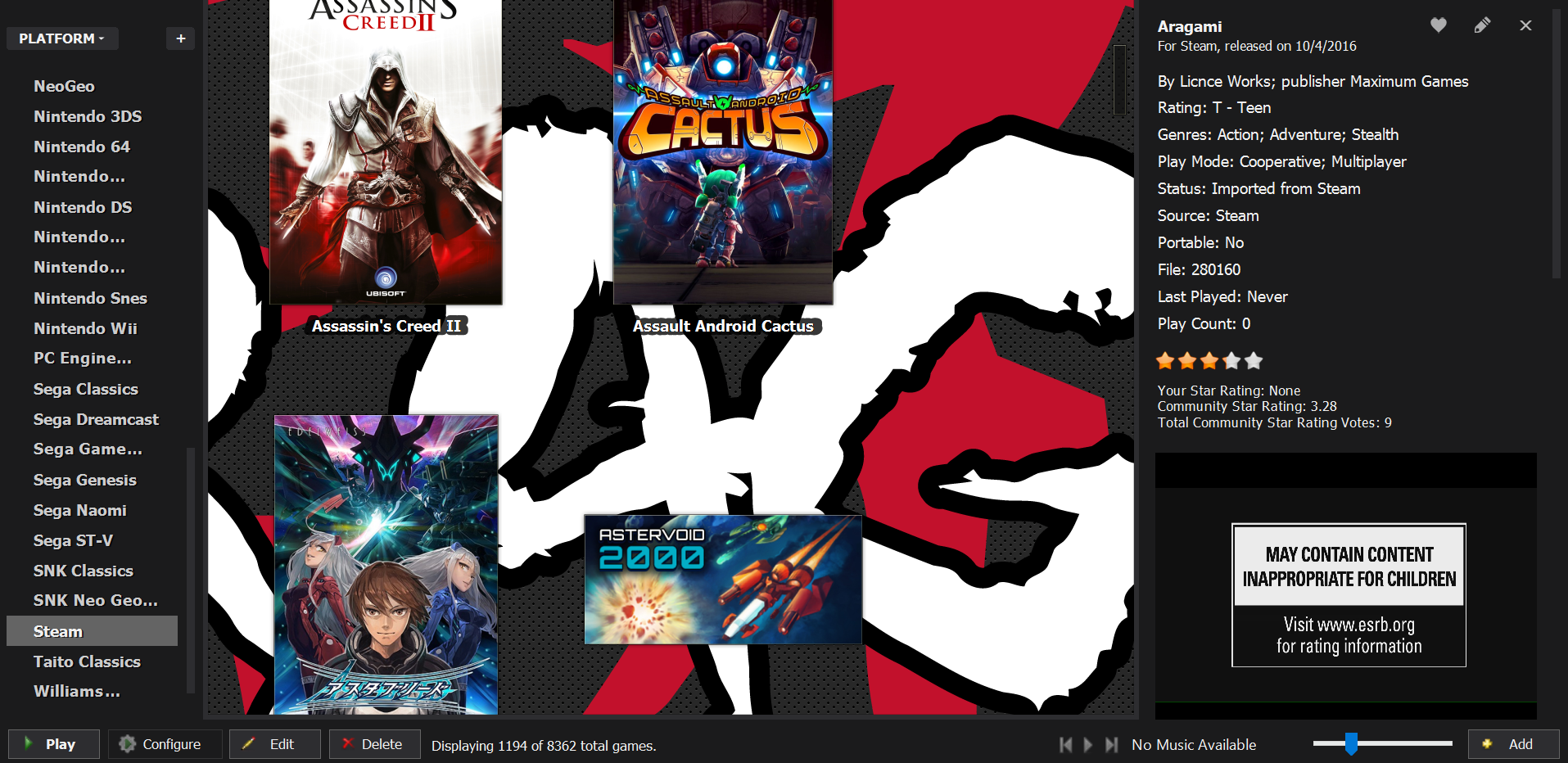Screen dimensions: 1568x763
Task: Edit Aragami details via pencil icon
Action: [x=1482, y=25]
